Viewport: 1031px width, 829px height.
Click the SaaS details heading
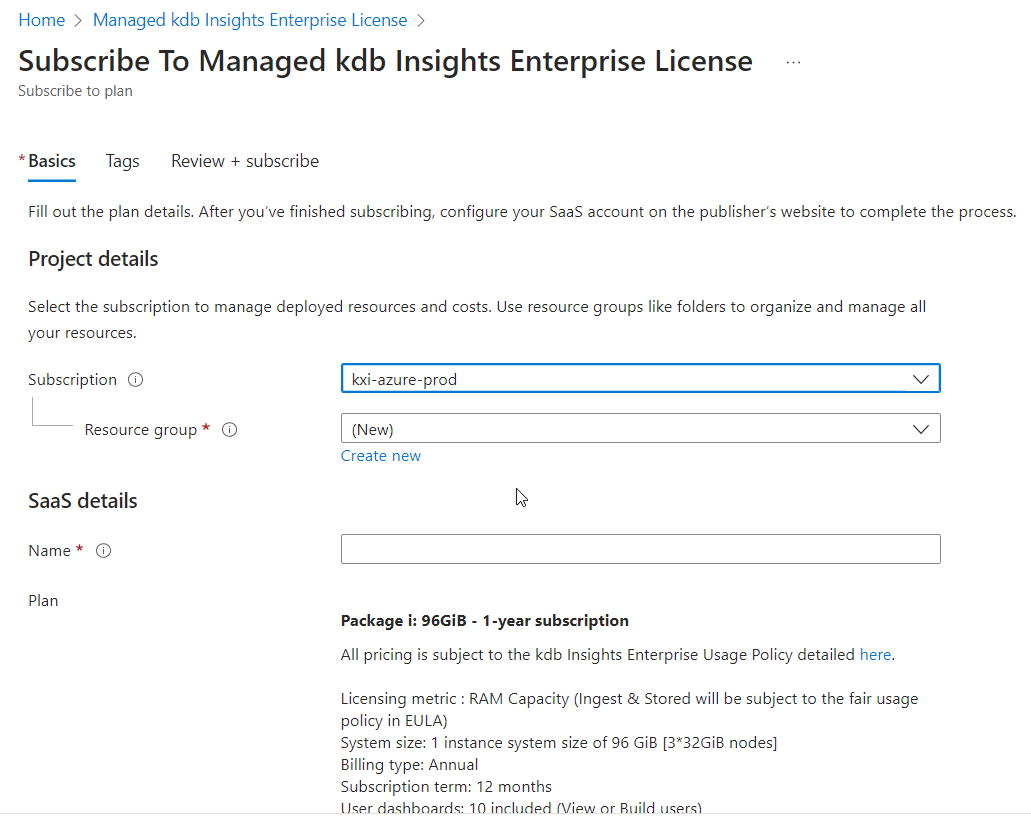83,501
